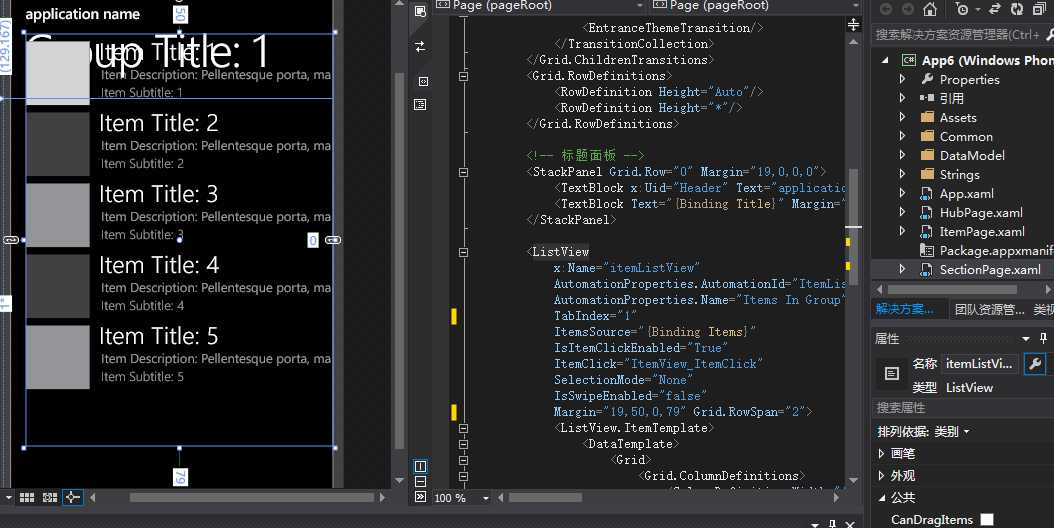Expand the Assets folder
Viewport: 1054px width, 528px height.
[902, 117]
